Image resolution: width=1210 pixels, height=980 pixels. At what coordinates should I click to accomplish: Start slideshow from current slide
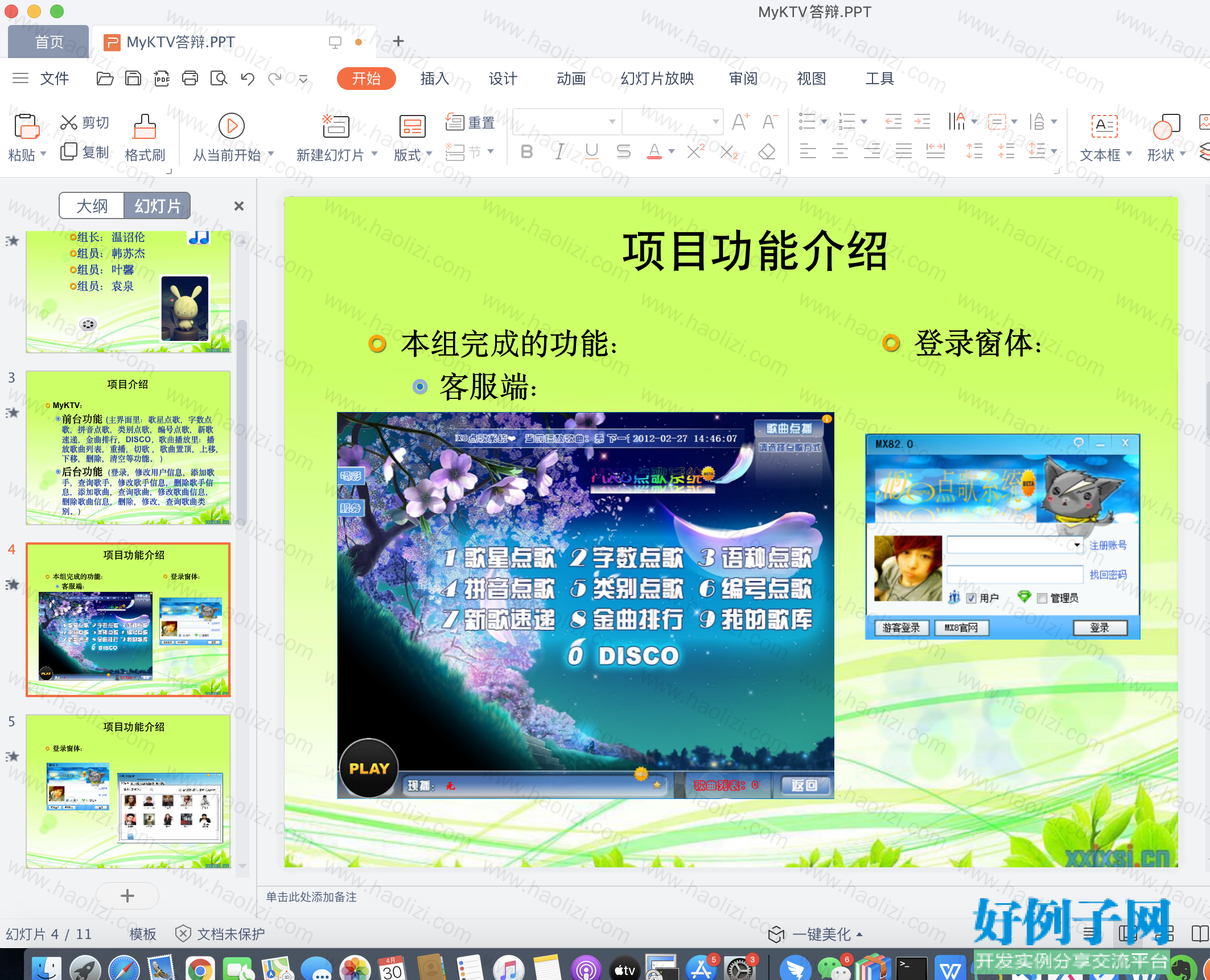pyautogui.click(x=232, y=126)
